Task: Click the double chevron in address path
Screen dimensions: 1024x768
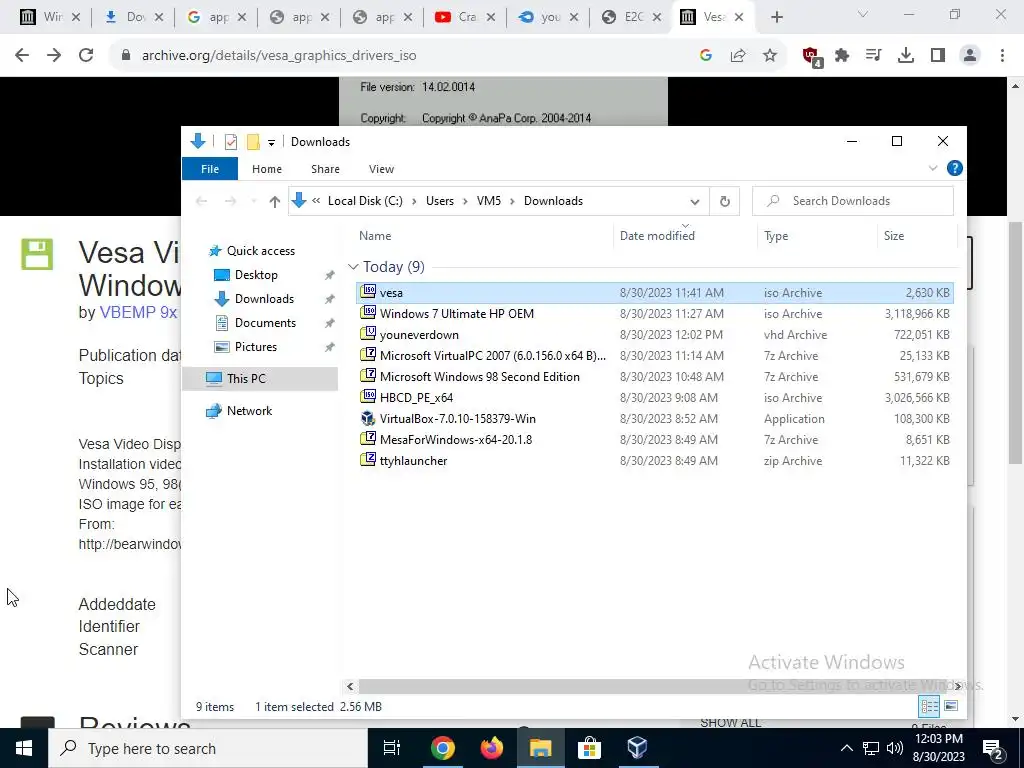Action: click(316, 200)
